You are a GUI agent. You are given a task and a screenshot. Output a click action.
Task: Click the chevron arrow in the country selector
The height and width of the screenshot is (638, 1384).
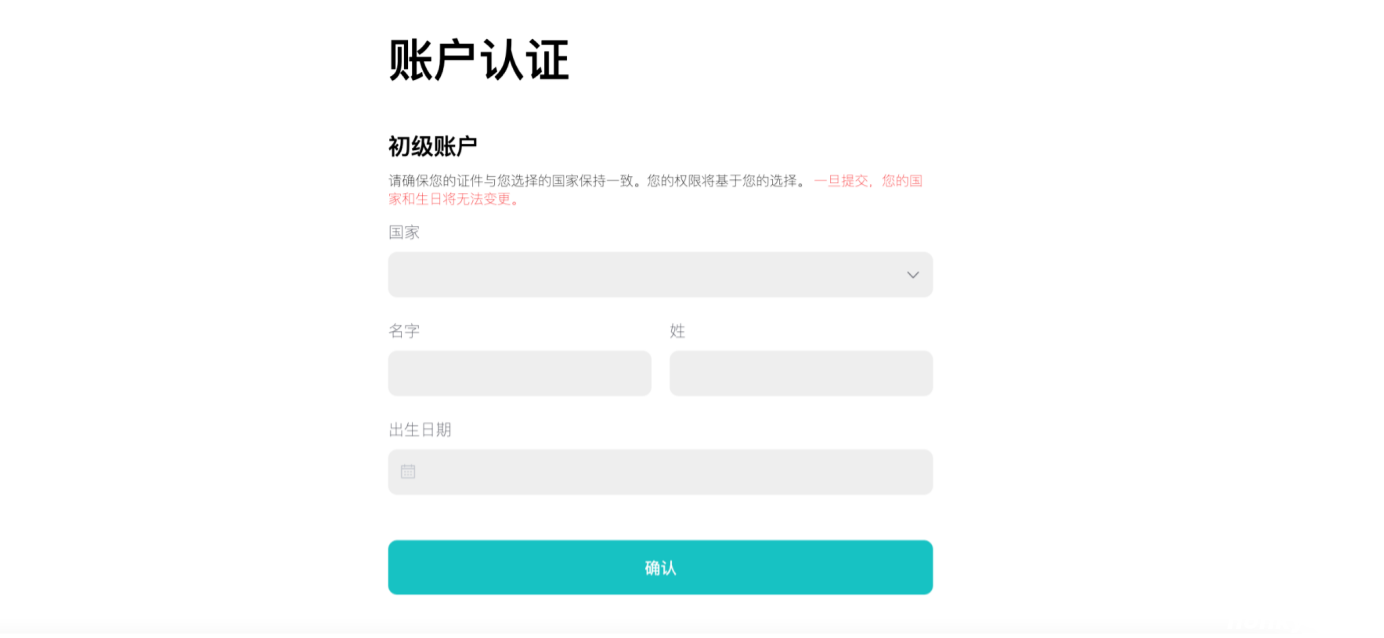click(x=912, y=275)
